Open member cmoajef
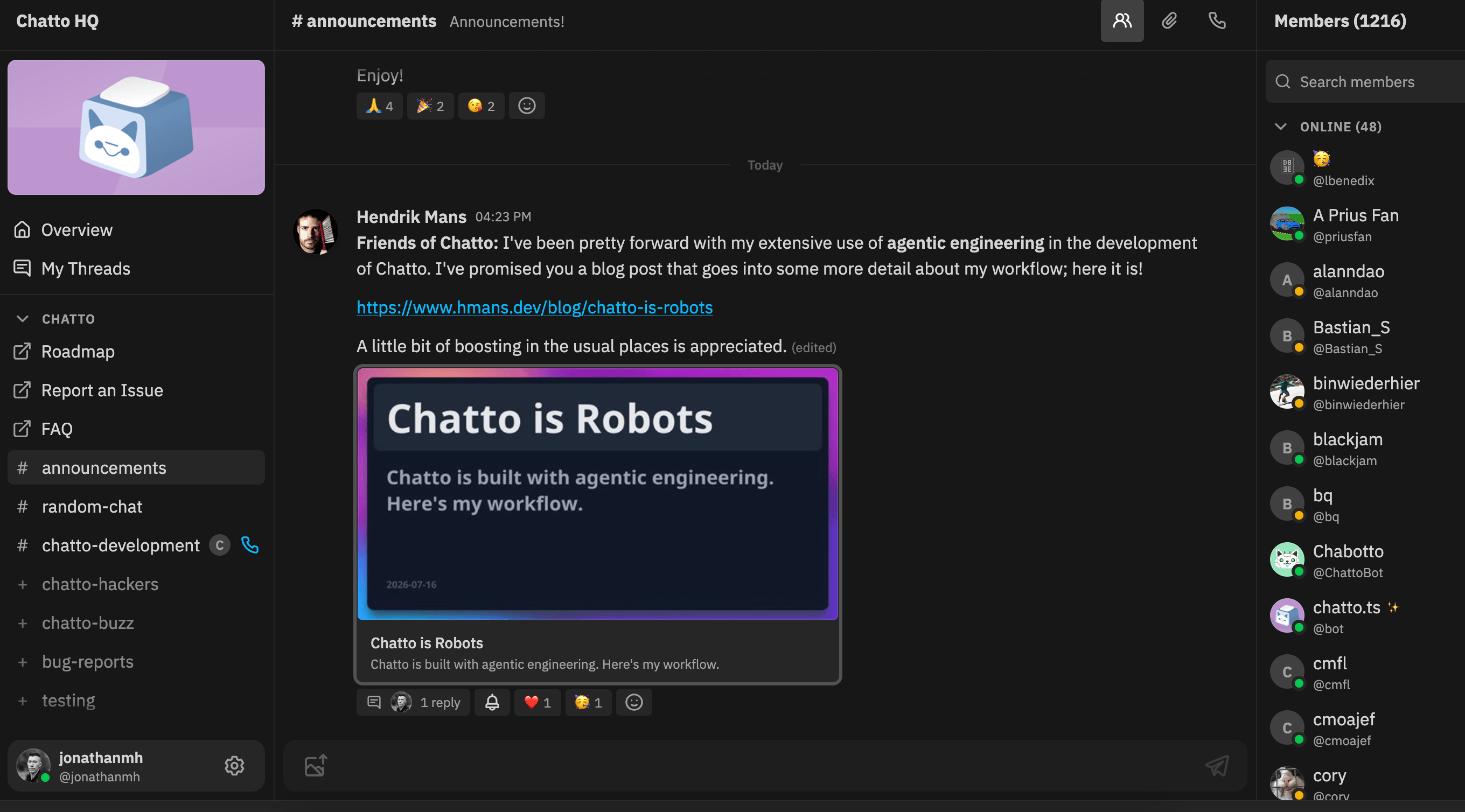 point(1365,729)
